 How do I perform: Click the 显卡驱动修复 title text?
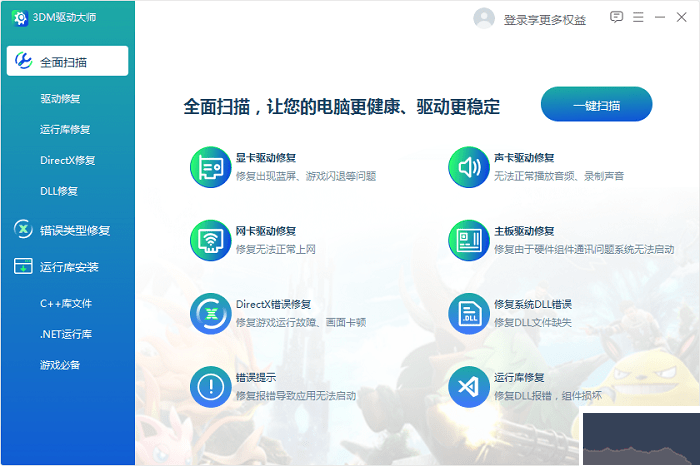266,158
